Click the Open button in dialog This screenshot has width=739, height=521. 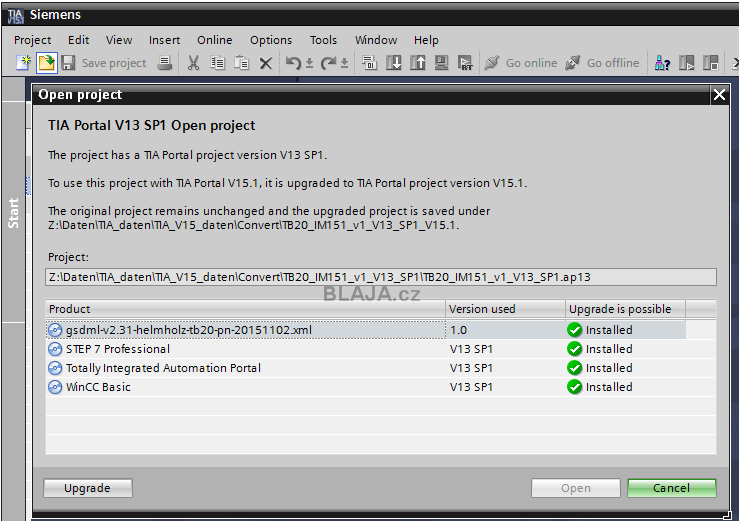point(576,488)
